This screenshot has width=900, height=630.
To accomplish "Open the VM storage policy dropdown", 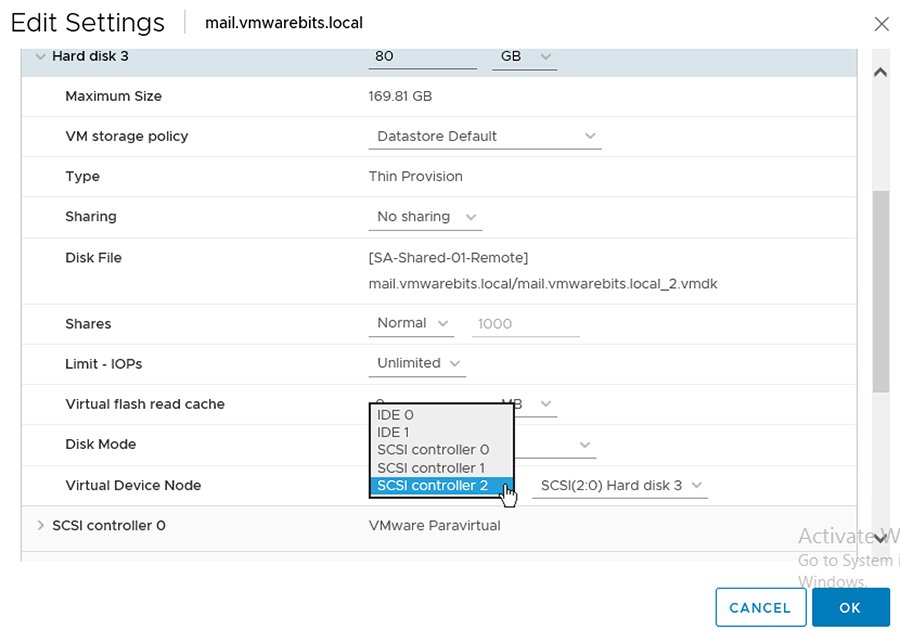I will (x=484, y=136).
